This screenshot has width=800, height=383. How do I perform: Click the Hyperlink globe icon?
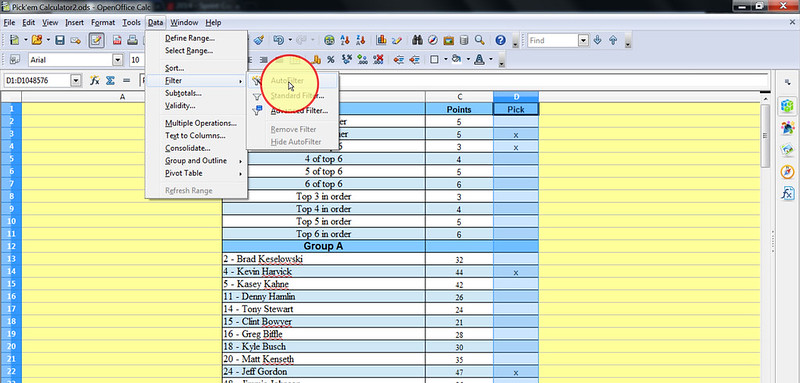330,40
